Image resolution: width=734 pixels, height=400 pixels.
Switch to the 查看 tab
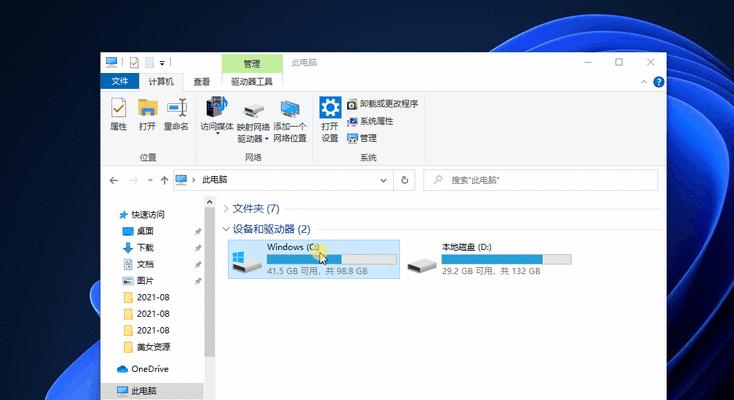[x=202, y=81]
